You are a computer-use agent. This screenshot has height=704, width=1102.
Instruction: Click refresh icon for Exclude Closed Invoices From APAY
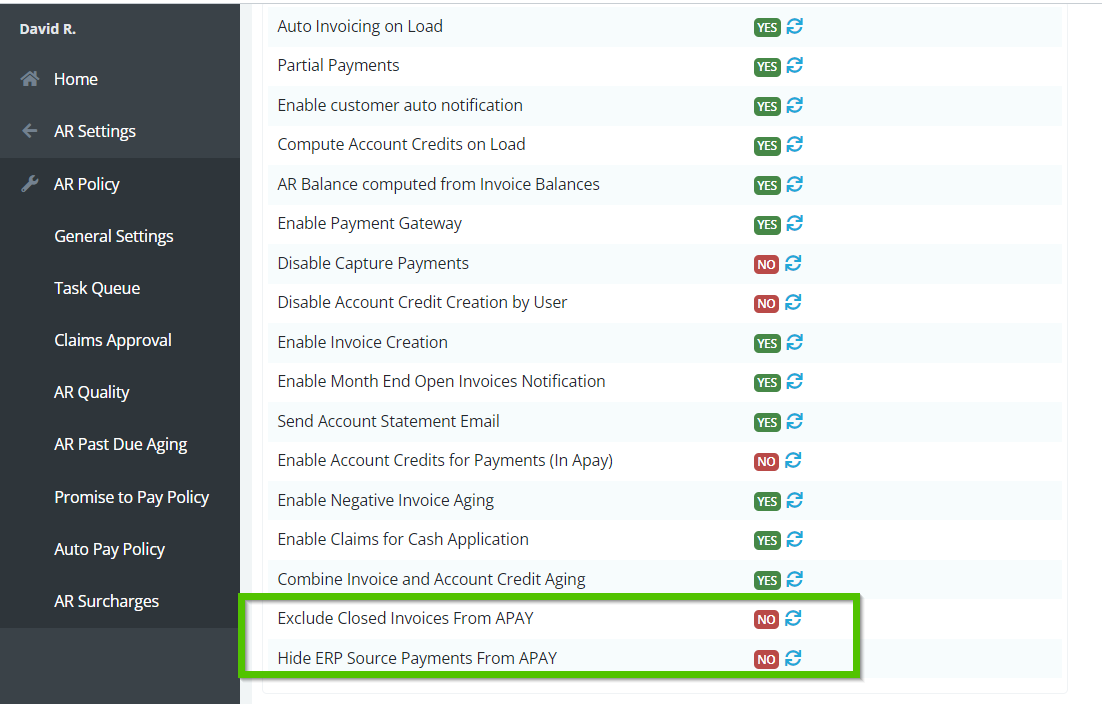point(793,619)
